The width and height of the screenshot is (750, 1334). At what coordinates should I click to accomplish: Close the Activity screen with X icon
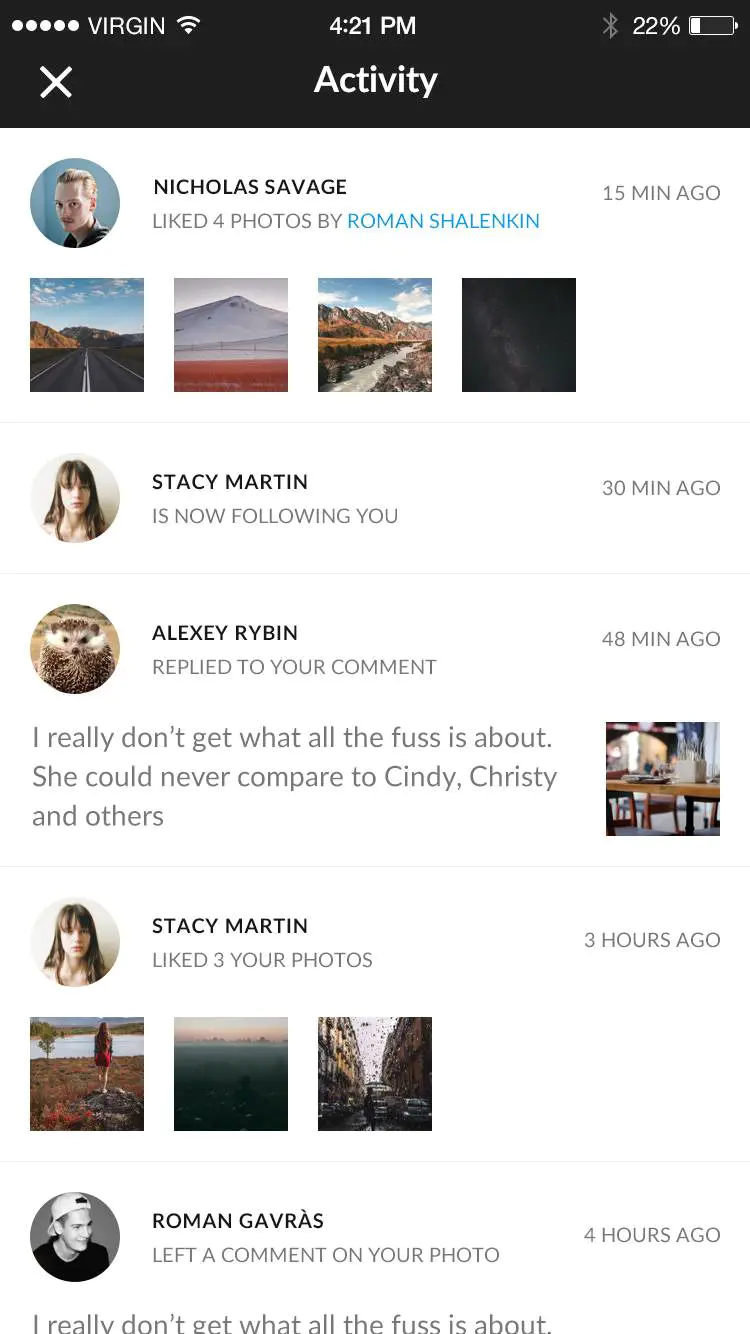[56, 82]
